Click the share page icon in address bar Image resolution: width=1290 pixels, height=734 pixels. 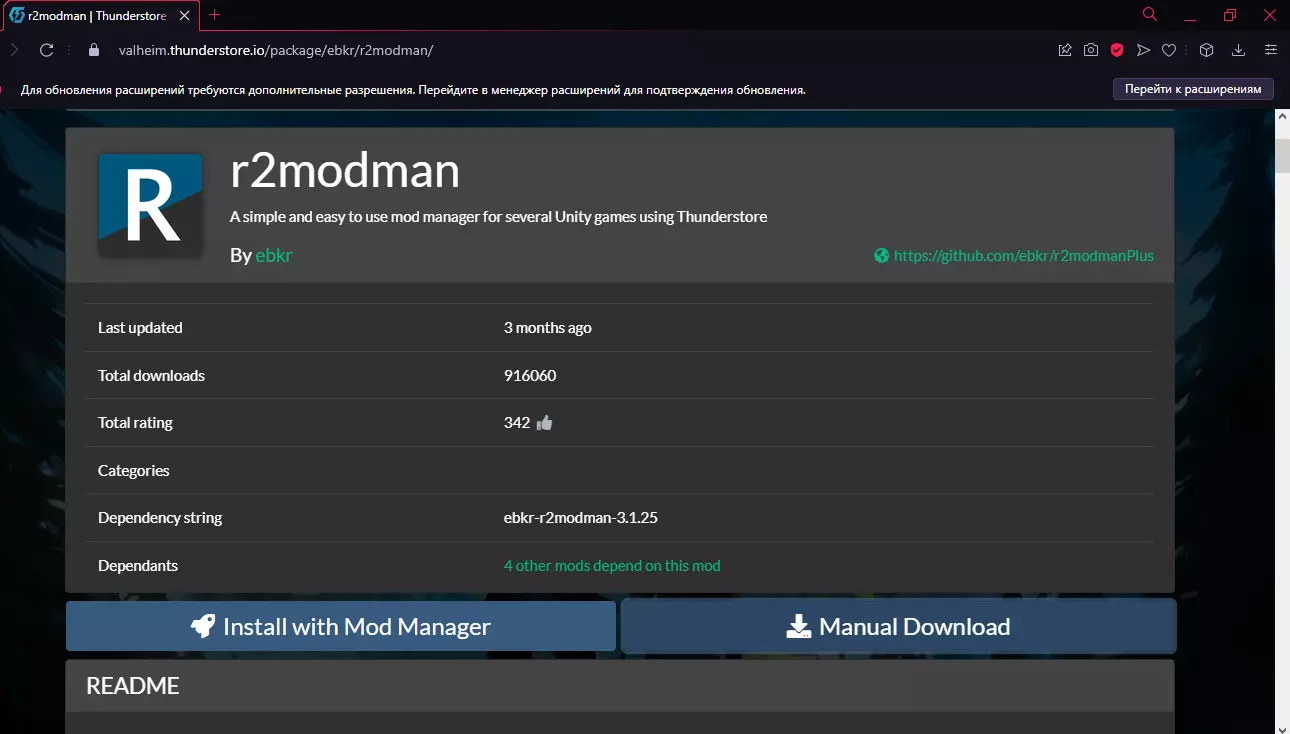(1065, 50)
